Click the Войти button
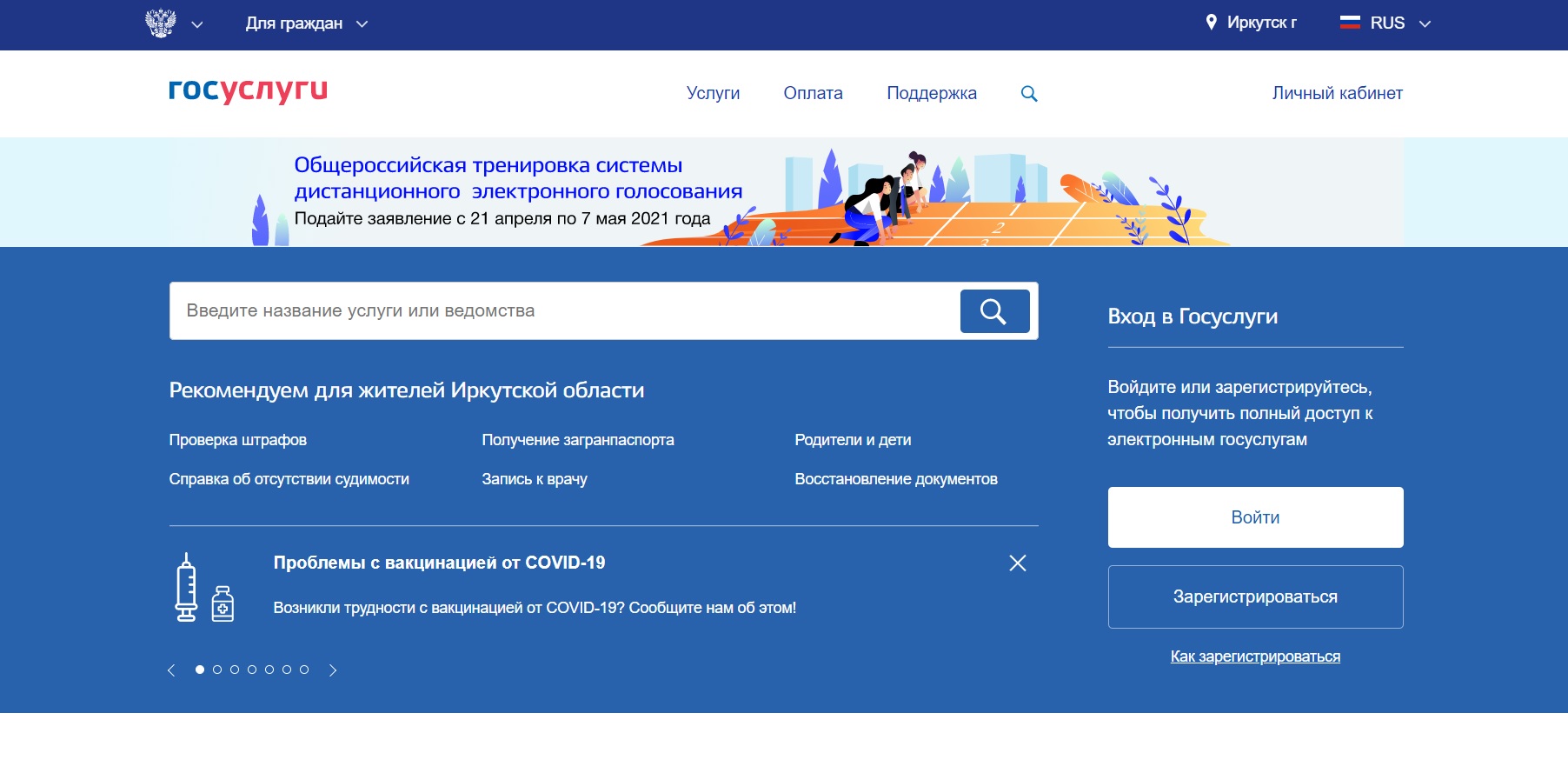 tap(1254, 517)
